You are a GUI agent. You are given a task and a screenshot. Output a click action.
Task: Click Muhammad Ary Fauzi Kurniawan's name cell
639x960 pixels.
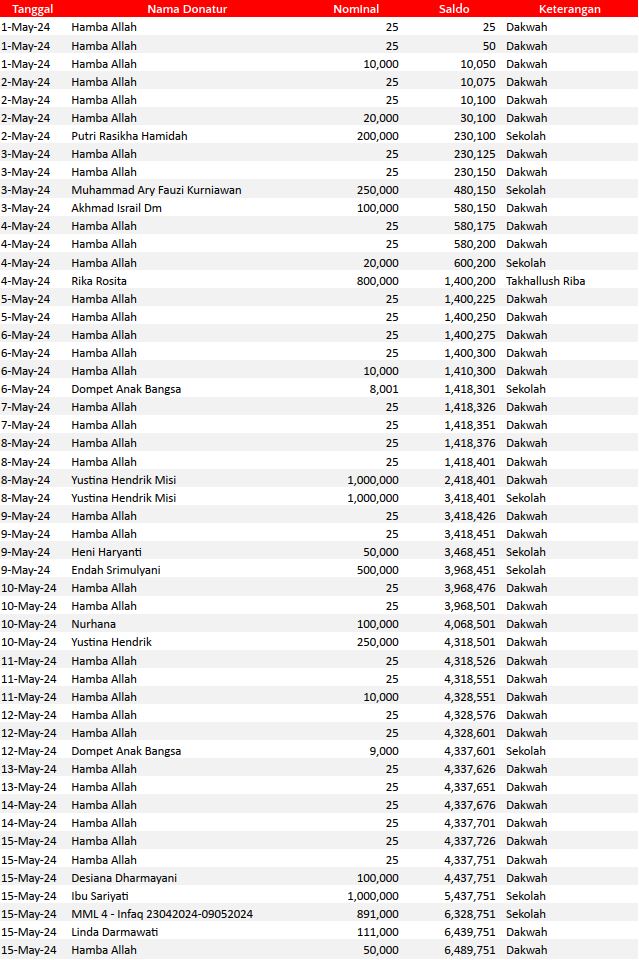(x=156, y=190)
